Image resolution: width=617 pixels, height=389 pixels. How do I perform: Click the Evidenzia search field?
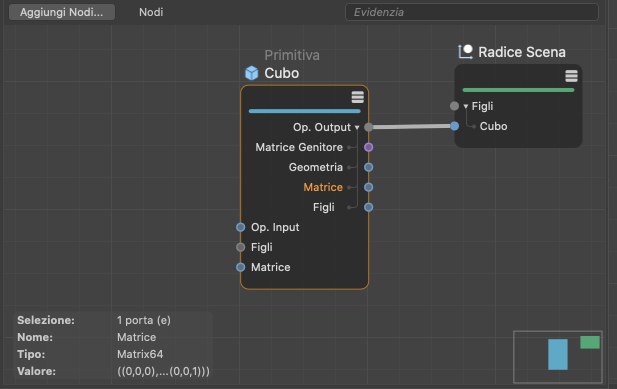pyautogui.click(x=472, y=12)
